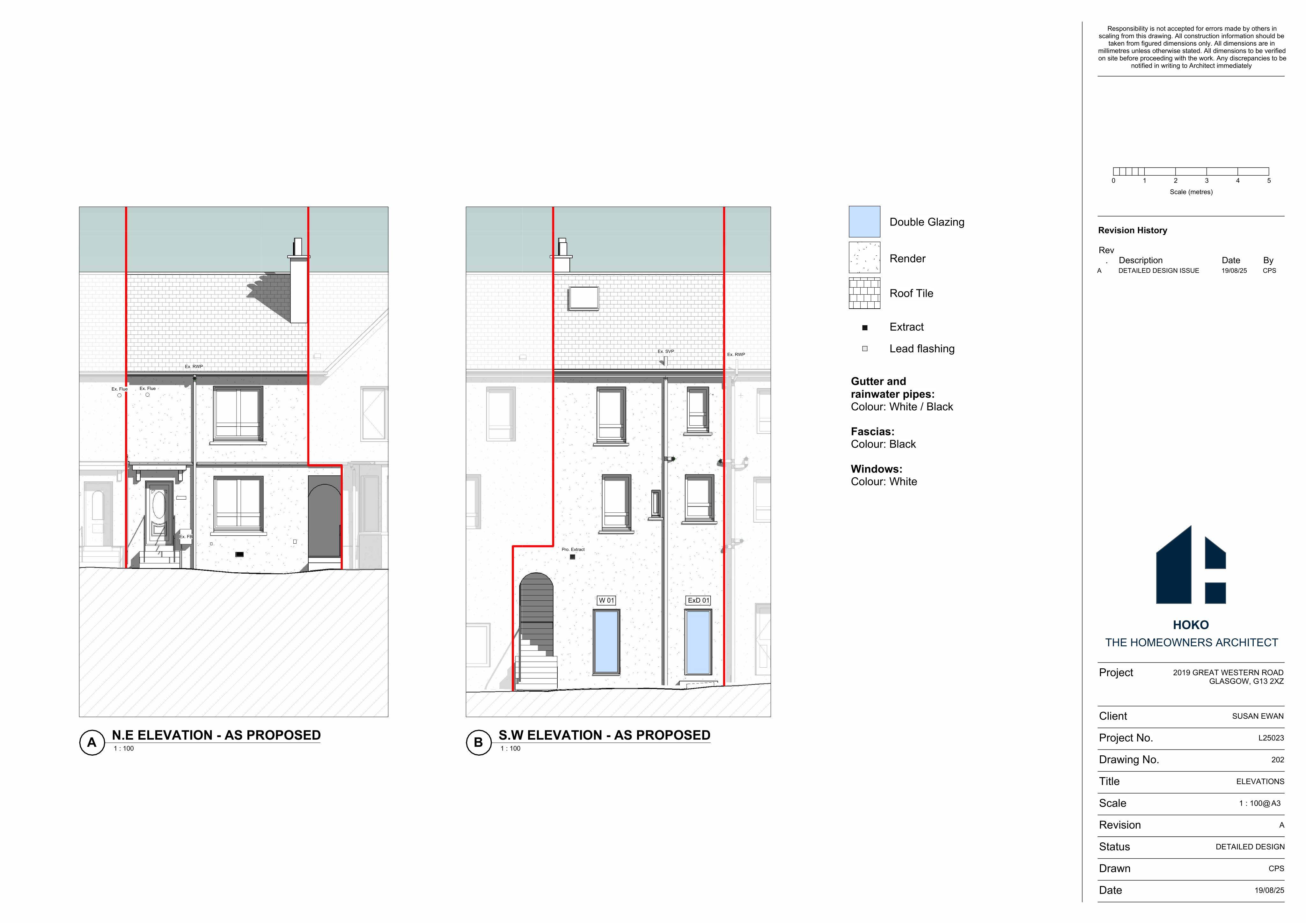Click the 'Lead flashing' legend label
1306x924 pixels.
pyautogui.click(x=922, y=349)
